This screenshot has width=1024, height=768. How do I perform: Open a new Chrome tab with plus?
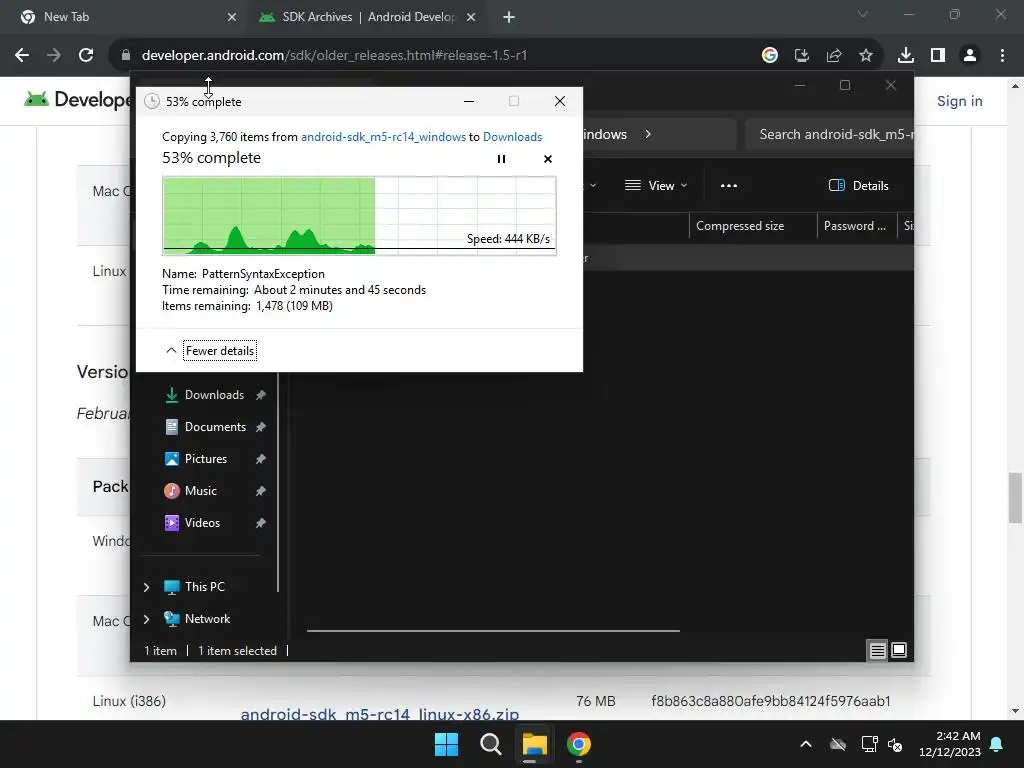509,17
